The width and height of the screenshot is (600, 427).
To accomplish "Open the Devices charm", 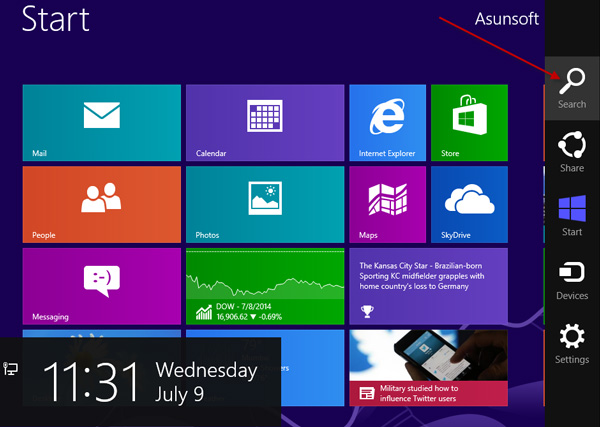I will pos(572,280).
